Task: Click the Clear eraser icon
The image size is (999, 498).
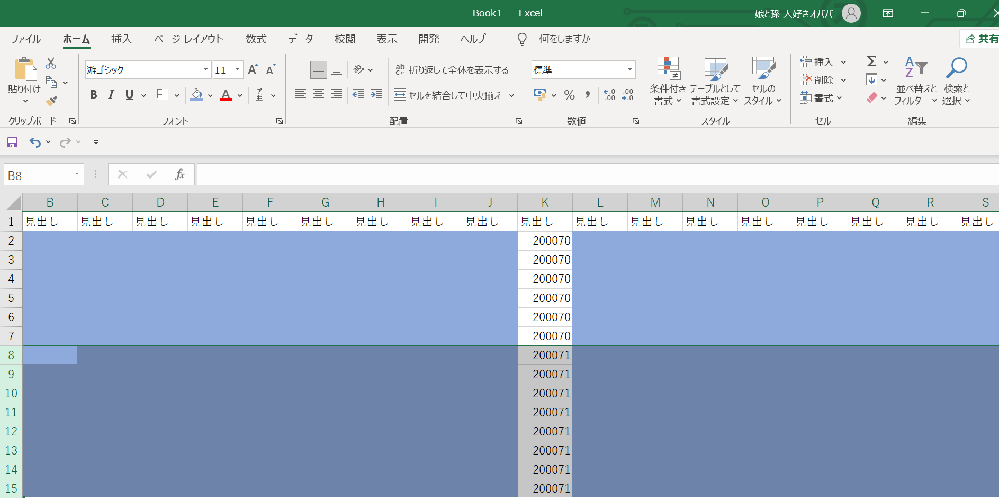Action: pyautogui.click(x=872, y=98)
